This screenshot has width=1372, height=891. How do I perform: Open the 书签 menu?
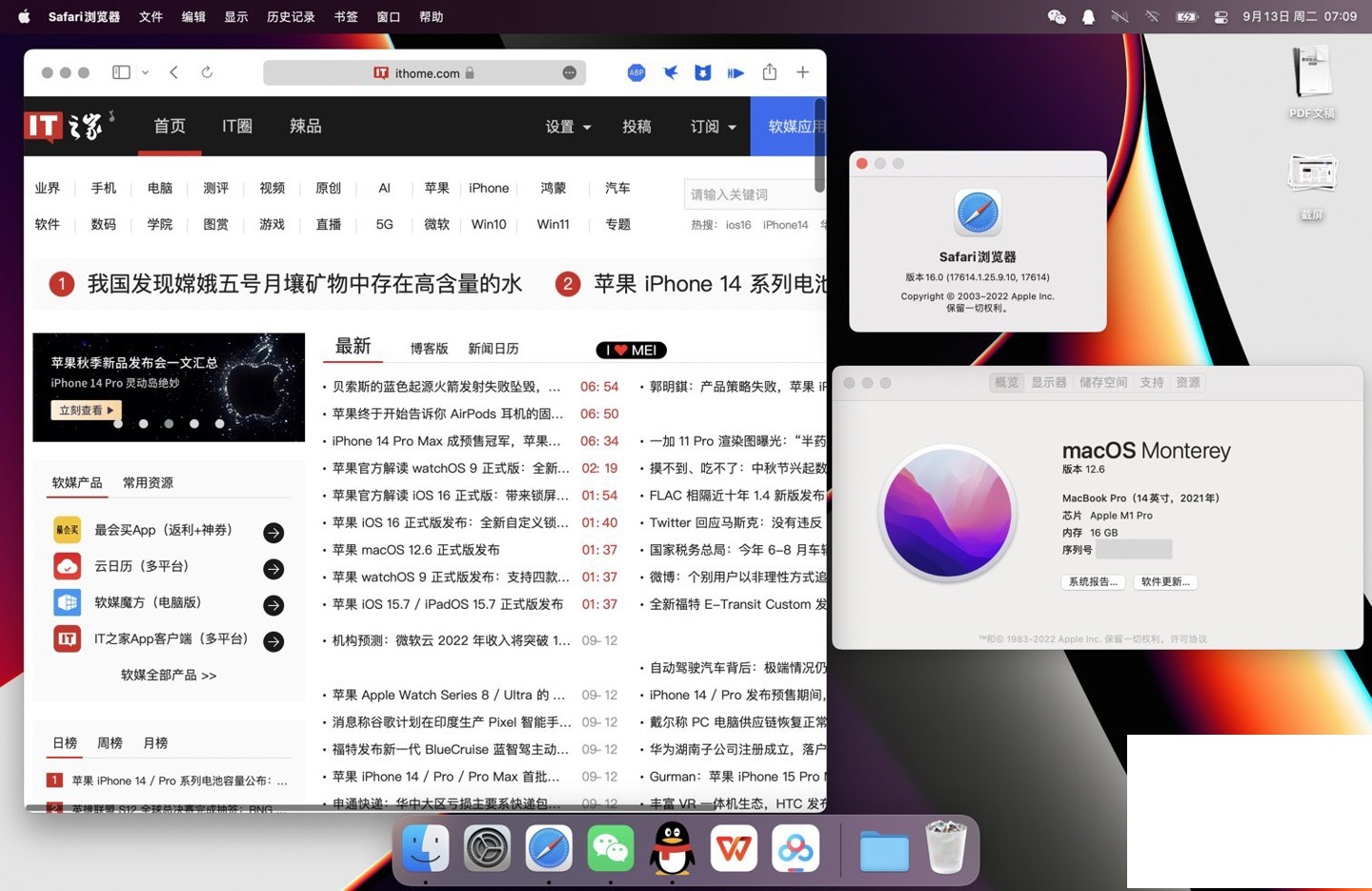[346, 16]
